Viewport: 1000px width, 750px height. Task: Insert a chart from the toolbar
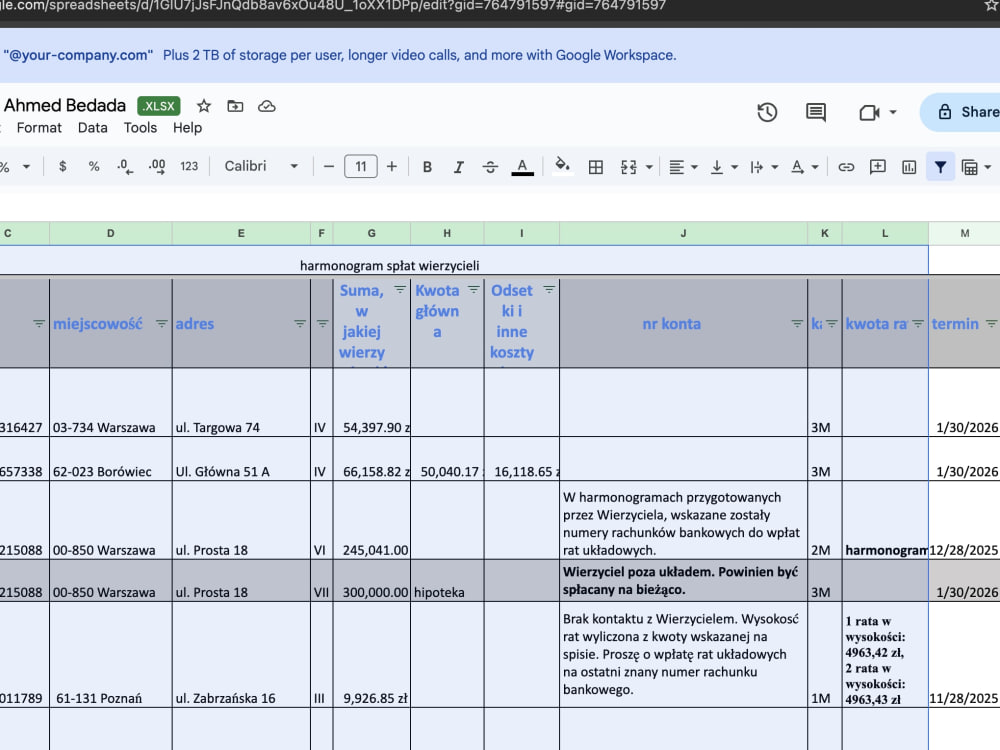(x=909, y=167)
